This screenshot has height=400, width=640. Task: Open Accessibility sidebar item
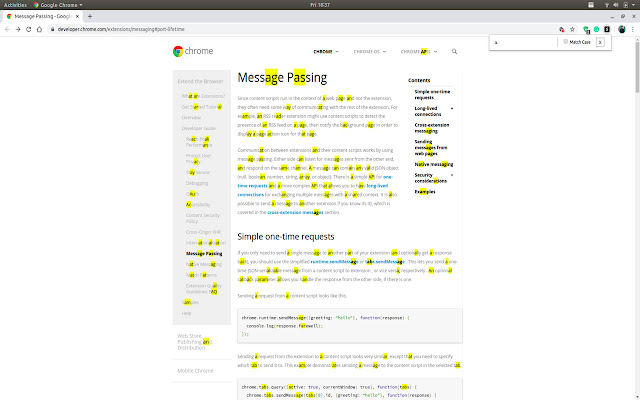click(198, 205)
